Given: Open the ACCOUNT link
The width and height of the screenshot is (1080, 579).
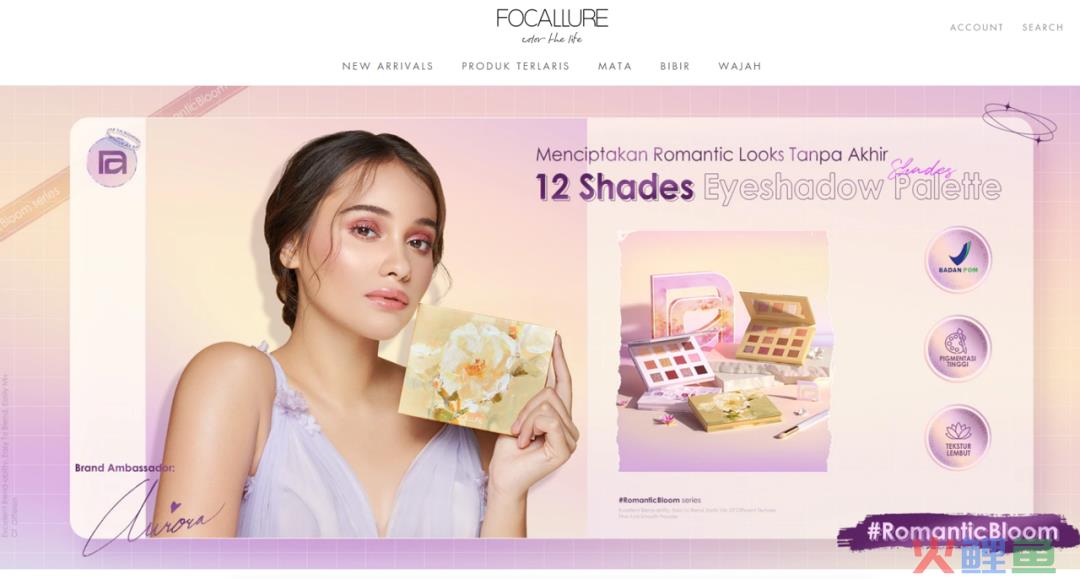Looking at the screenshot, I should click(976, 28).
